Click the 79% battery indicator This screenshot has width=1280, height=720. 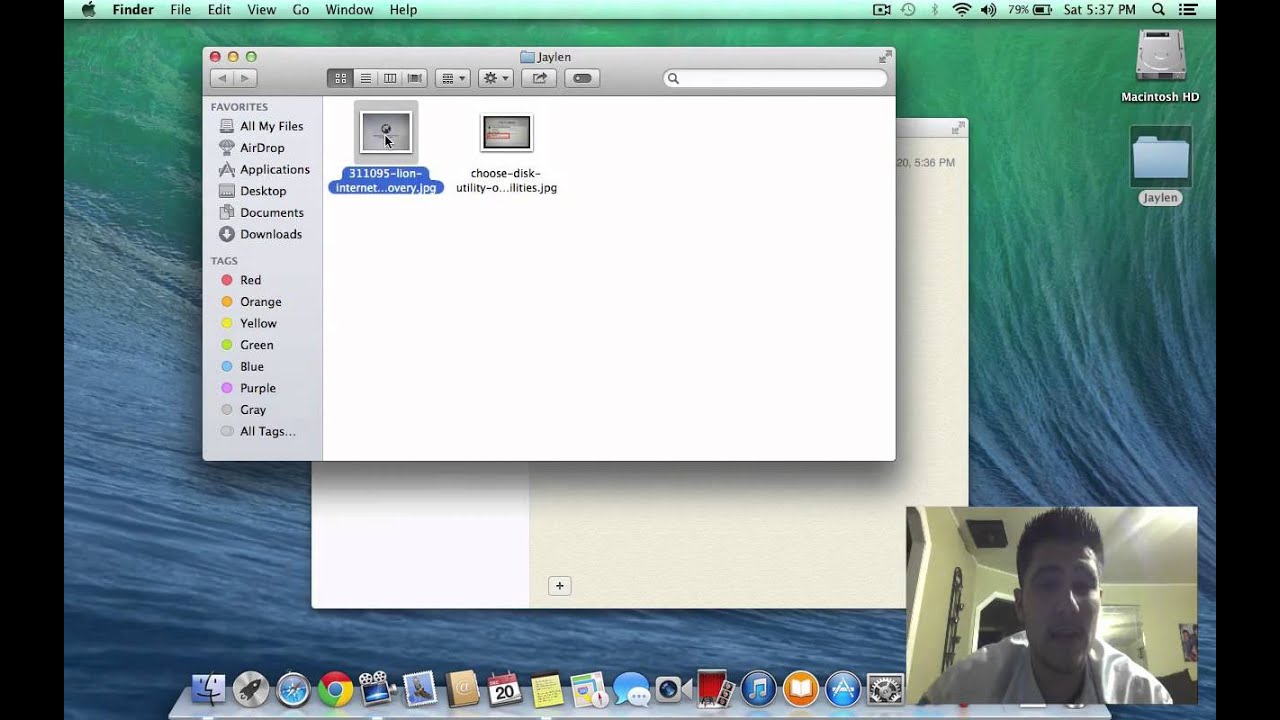1030,9
